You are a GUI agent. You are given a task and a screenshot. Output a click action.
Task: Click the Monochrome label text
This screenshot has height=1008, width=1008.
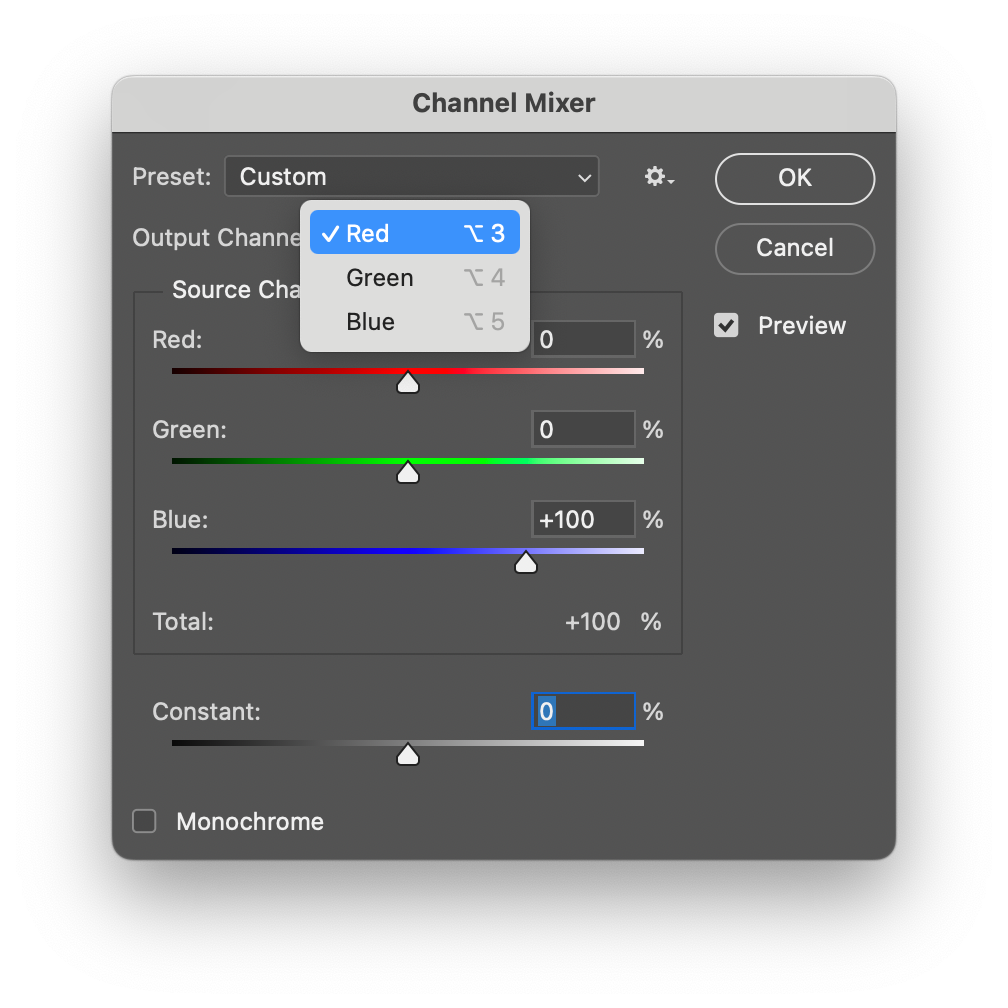coord(250,822)
